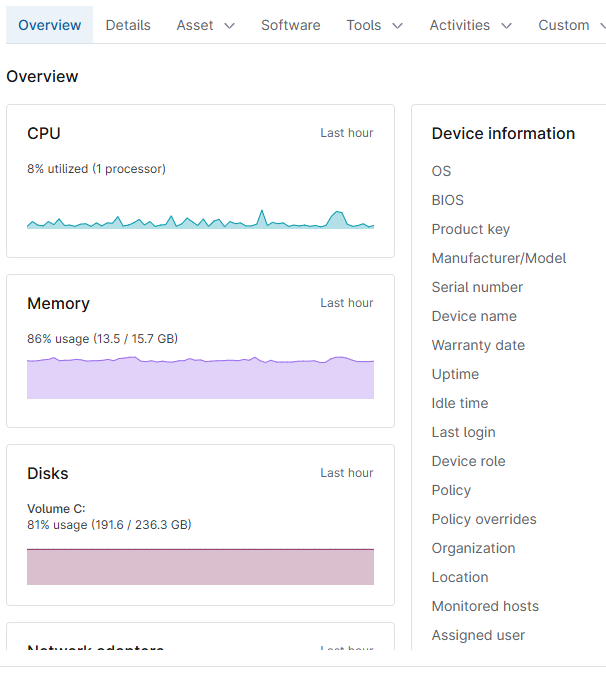606x676 pixels.
Task: Click the Device role field label
Action: click(469, 461)
